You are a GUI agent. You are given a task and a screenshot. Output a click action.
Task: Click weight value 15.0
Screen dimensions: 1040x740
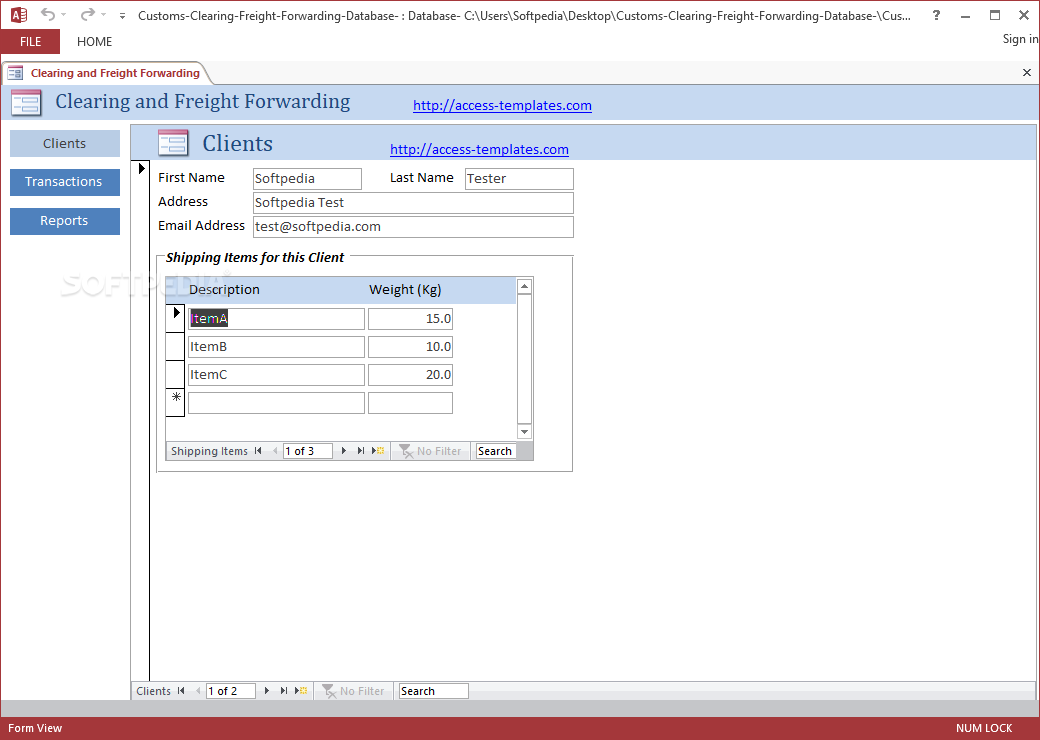pos(411,319)
